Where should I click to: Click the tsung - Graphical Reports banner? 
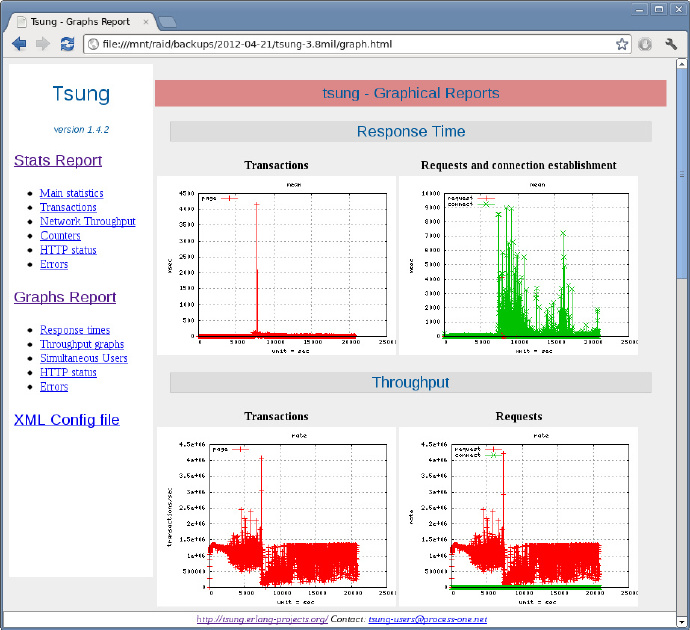(x=411, y=93)
